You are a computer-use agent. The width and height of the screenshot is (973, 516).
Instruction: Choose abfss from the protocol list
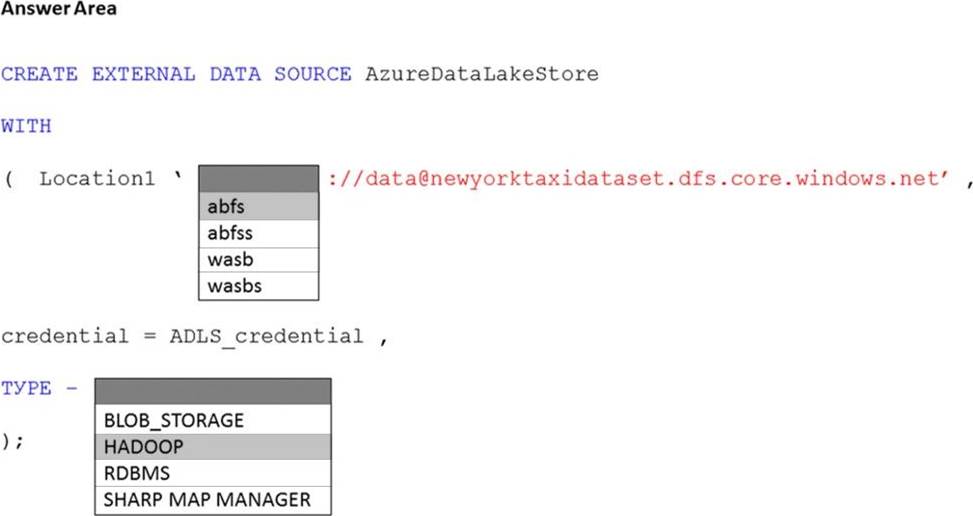[259, 234]
